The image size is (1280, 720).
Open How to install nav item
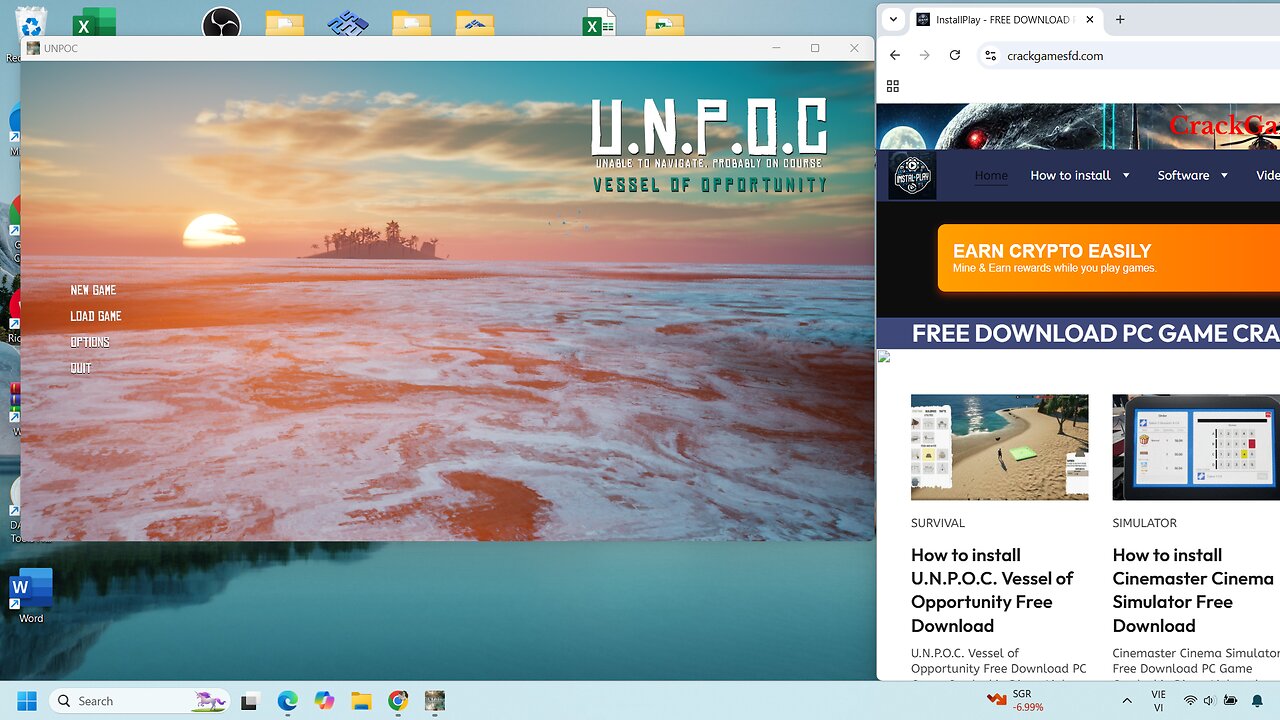1070,175
